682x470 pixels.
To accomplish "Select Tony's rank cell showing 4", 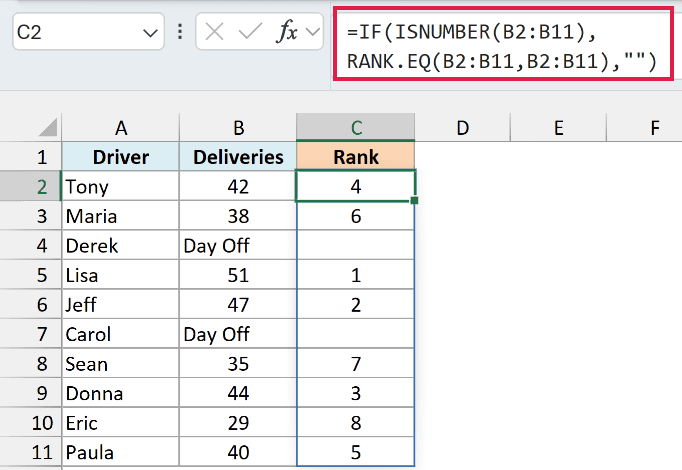I will coord(356,186).
